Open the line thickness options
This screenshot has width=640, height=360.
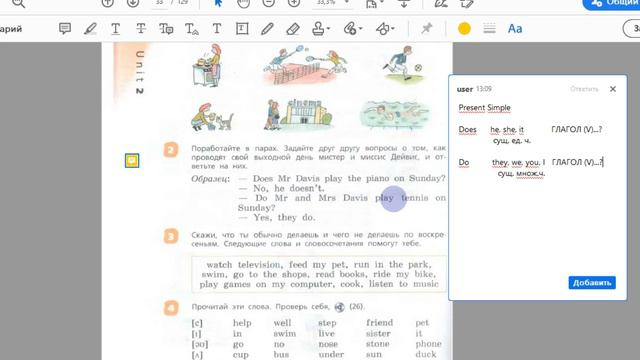click(489, 29)
